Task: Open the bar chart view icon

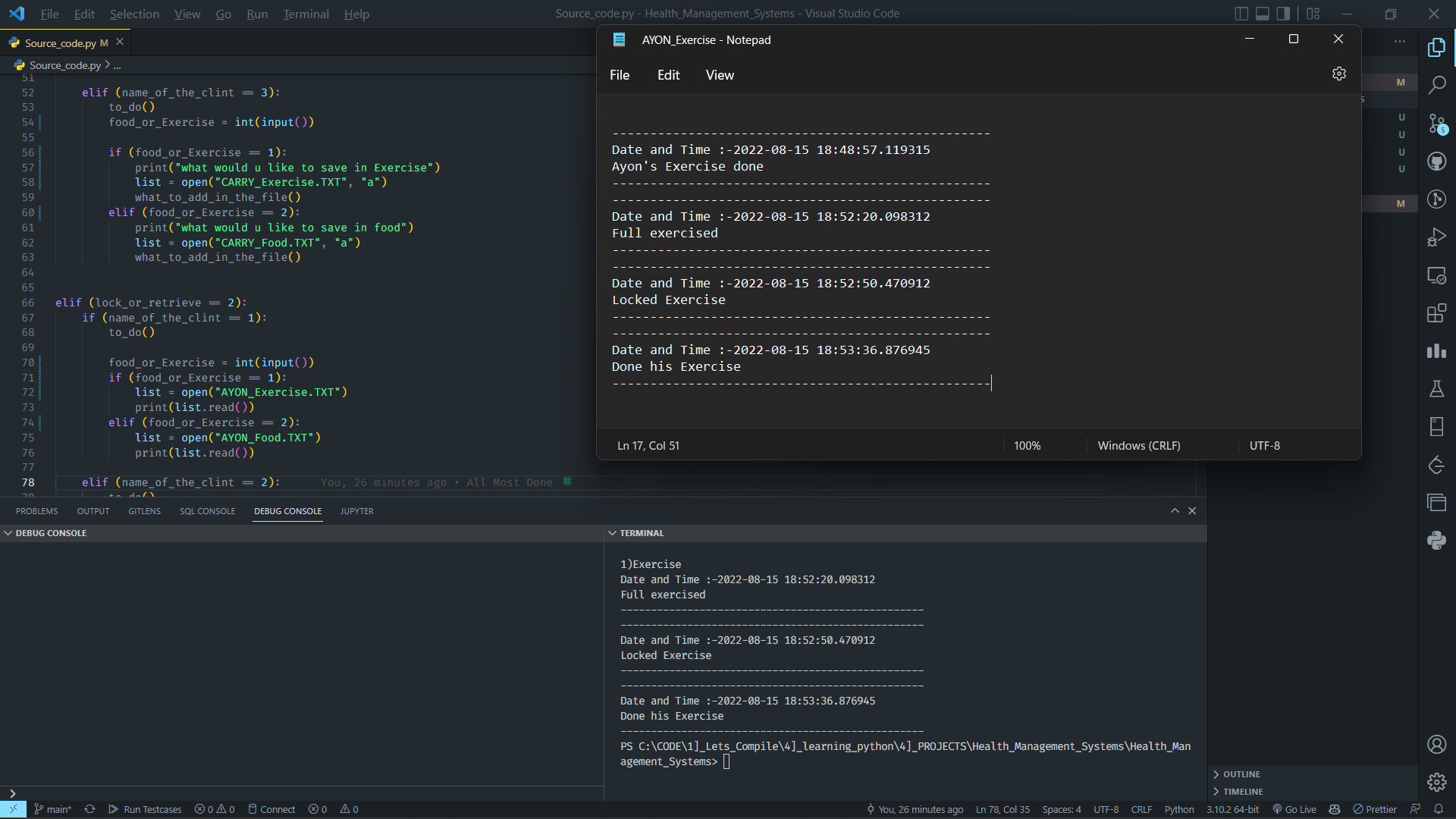Action: [x=1436, y=351]
